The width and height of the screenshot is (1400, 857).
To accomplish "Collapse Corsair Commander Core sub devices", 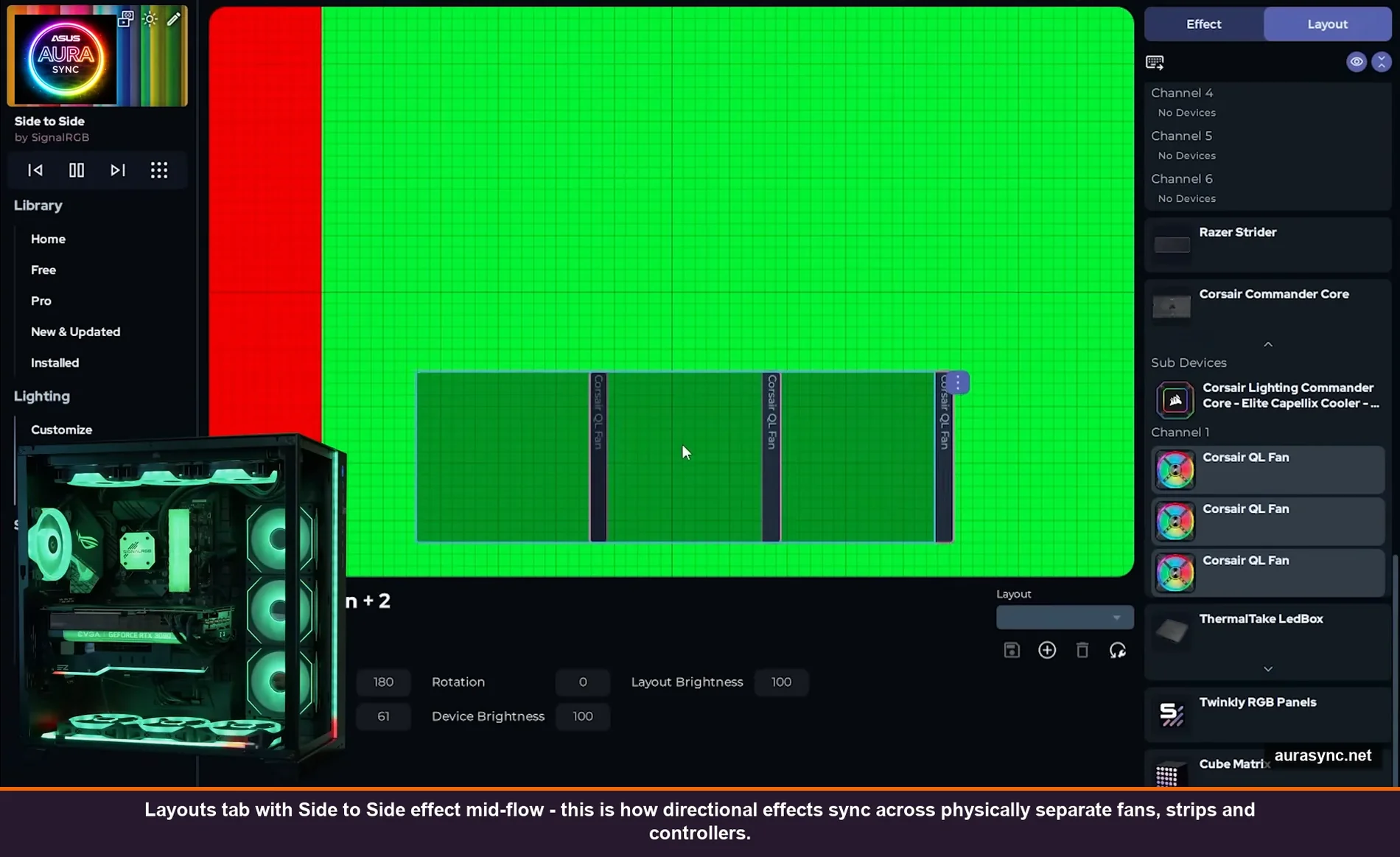I will coord(1268,343).
